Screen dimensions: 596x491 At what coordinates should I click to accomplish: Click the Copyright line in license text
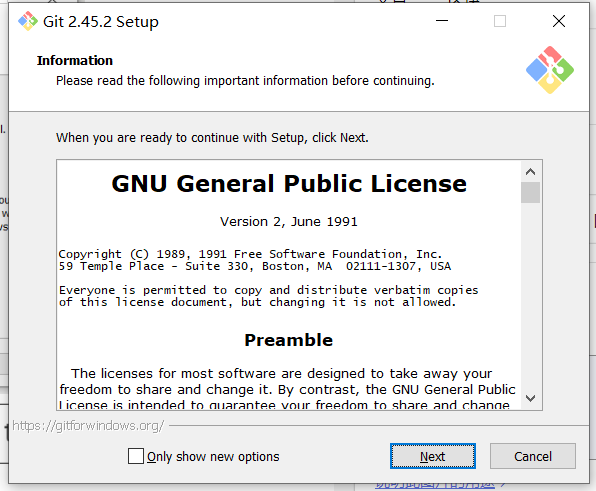pyautogui.click(x=250, y=254)
